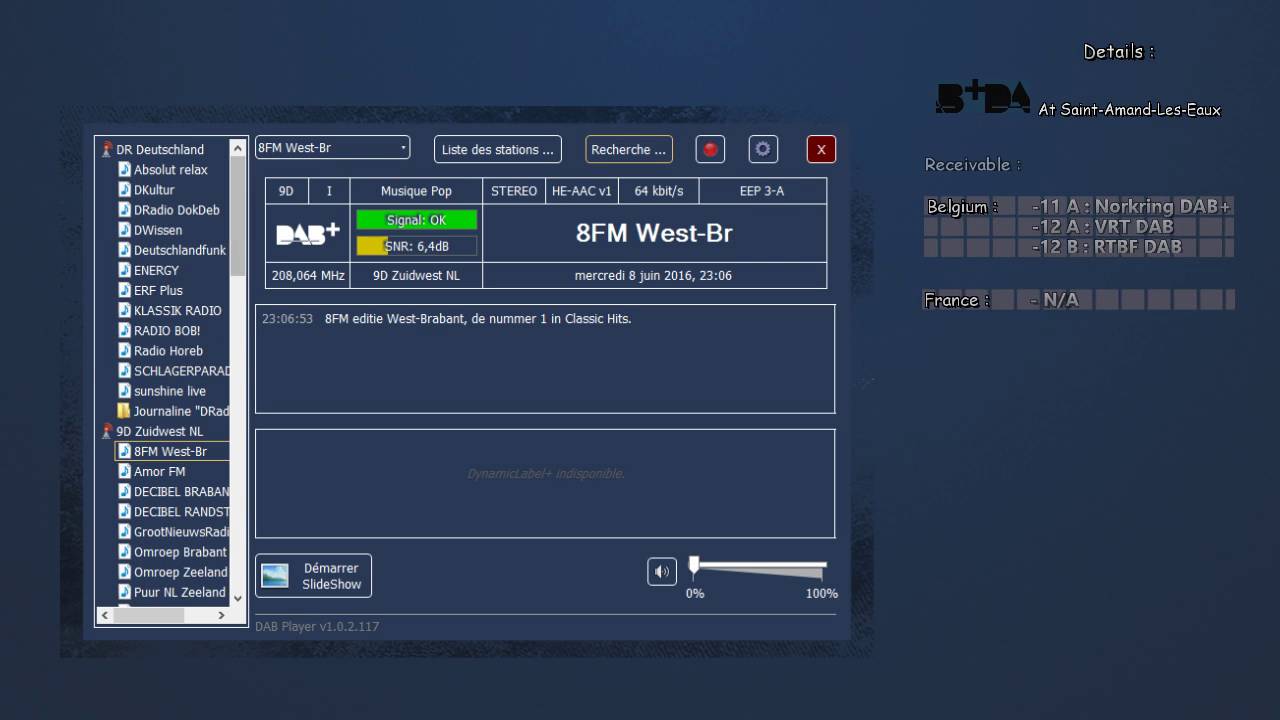The width and height of the screenshot is (1280, 720).
Task: Click the slideshow picture icon
Action: 275,576
